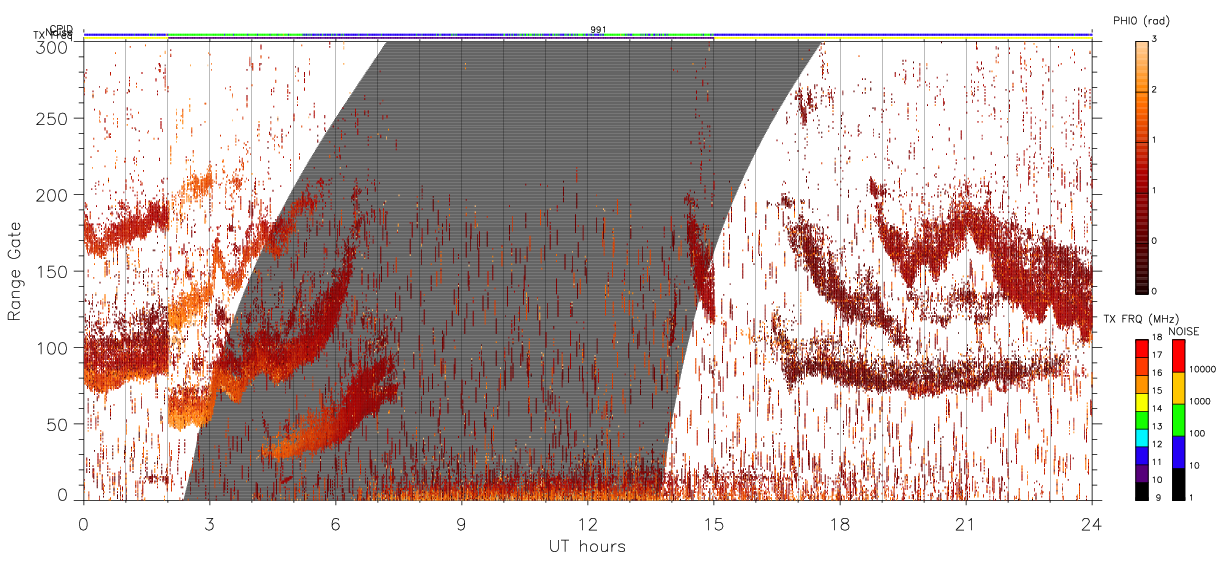Click the 'UT hours' axis title
The width and height of the screenshot is (1228, 567).
tap(587, 547)
